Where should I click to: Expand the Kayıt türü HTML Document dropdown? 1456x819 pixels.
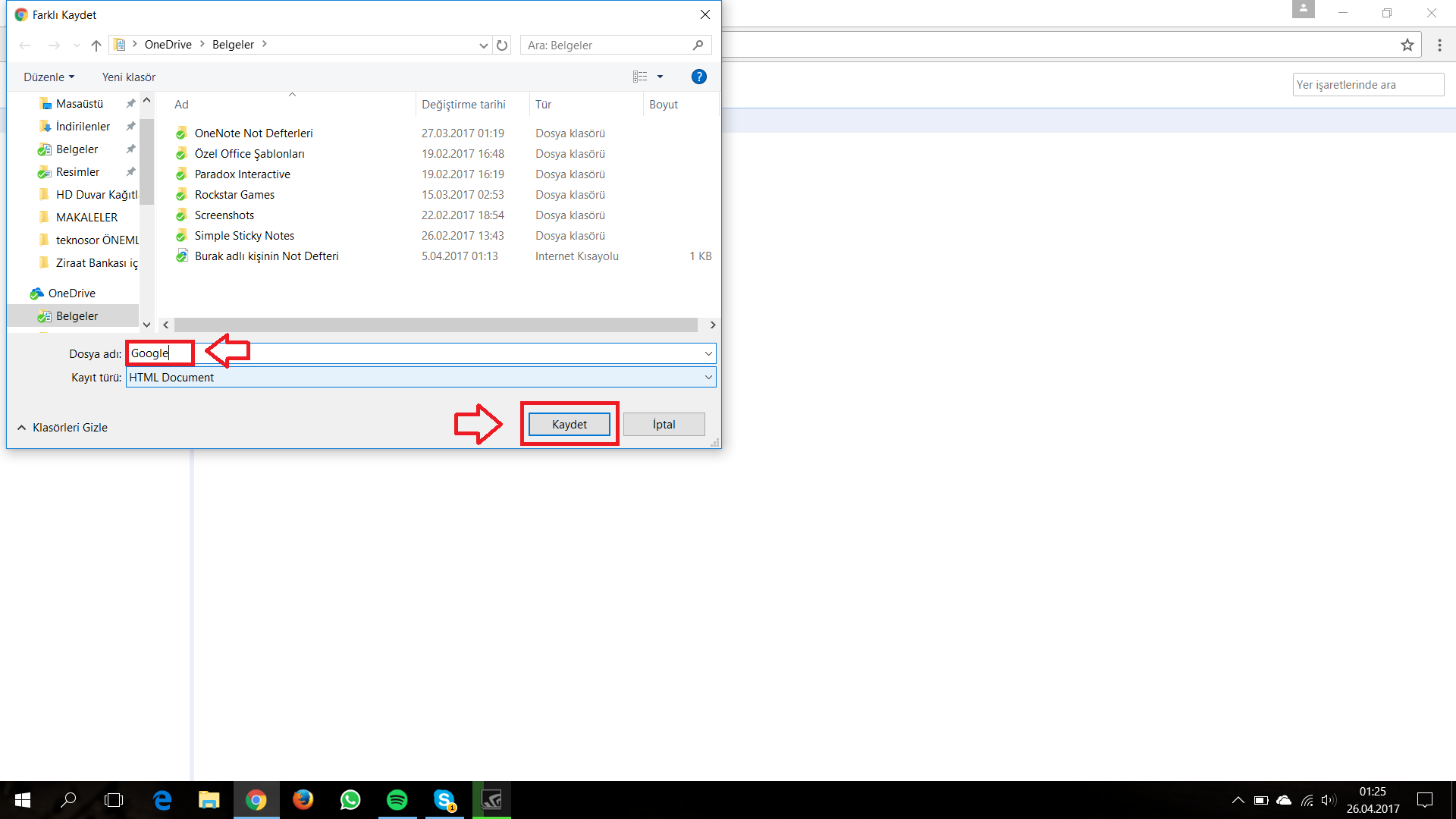(x=708, y=377)
